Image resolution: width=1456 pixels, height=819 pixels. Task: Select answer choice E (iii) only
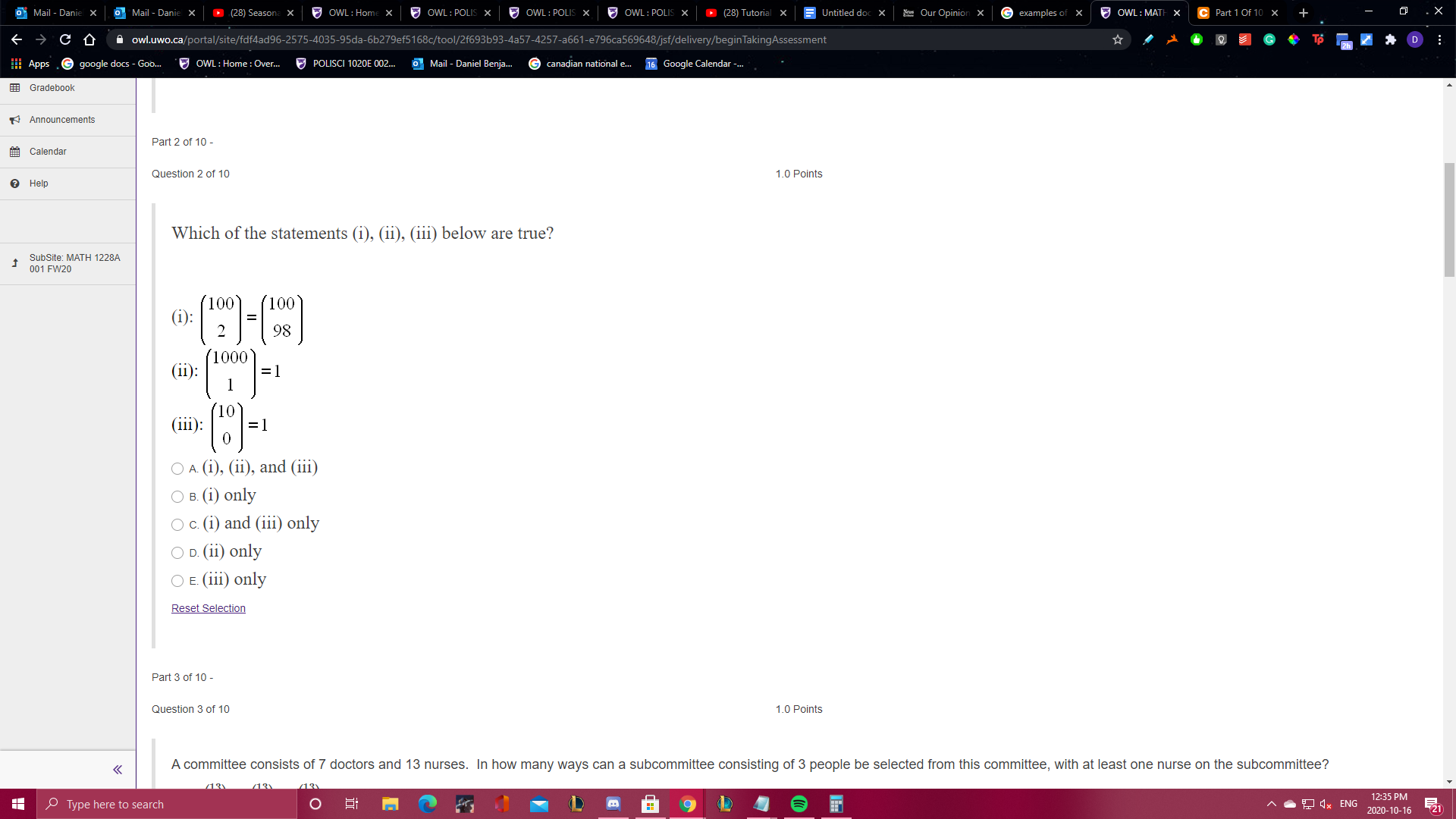177,581
